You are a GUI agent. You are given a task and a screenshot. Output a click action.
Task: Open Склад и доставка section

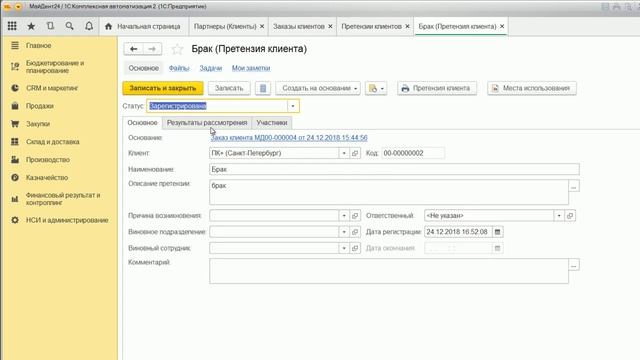[x=53, y=142]
